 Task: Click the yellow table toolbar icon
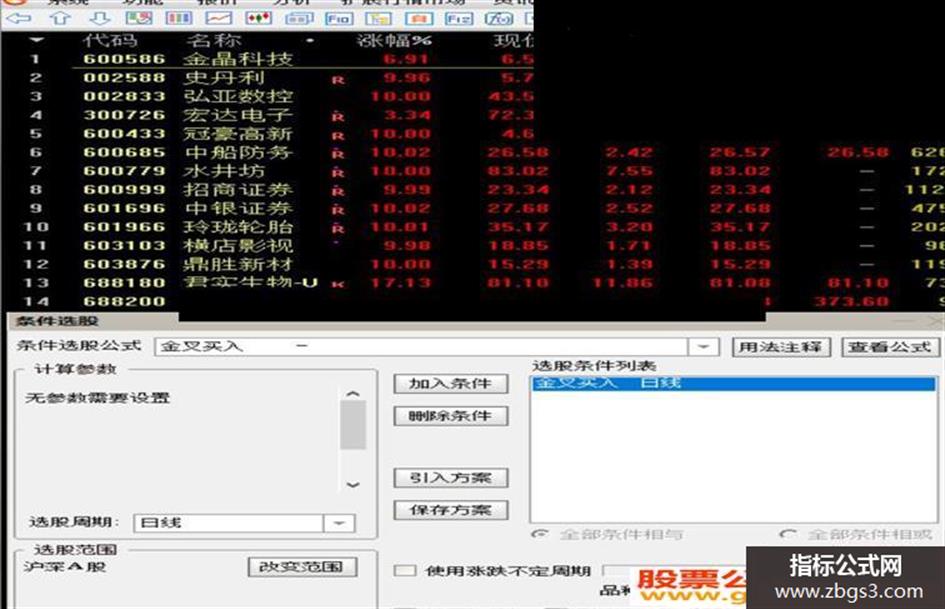click(x=378, y=19)
